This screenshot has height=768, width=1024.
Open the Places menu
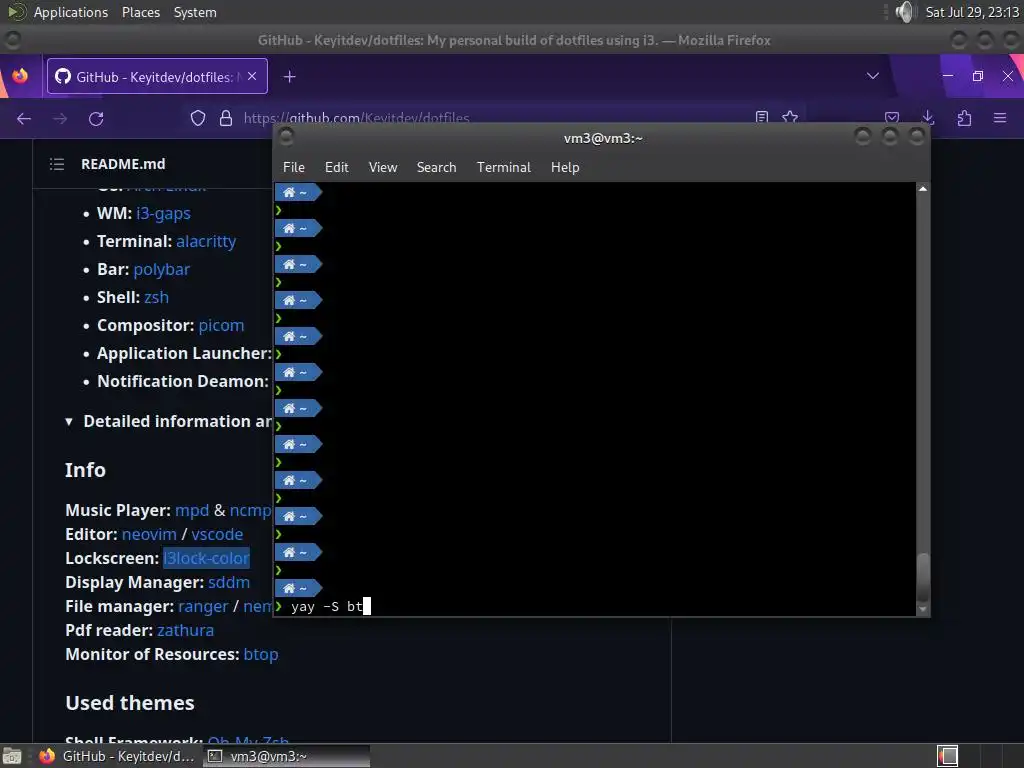141,12
